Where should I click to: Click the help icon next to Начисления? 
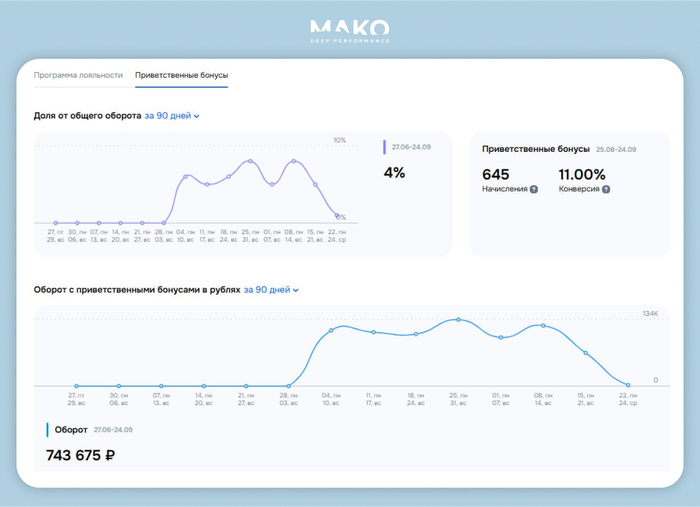click(x=534, y=189)
